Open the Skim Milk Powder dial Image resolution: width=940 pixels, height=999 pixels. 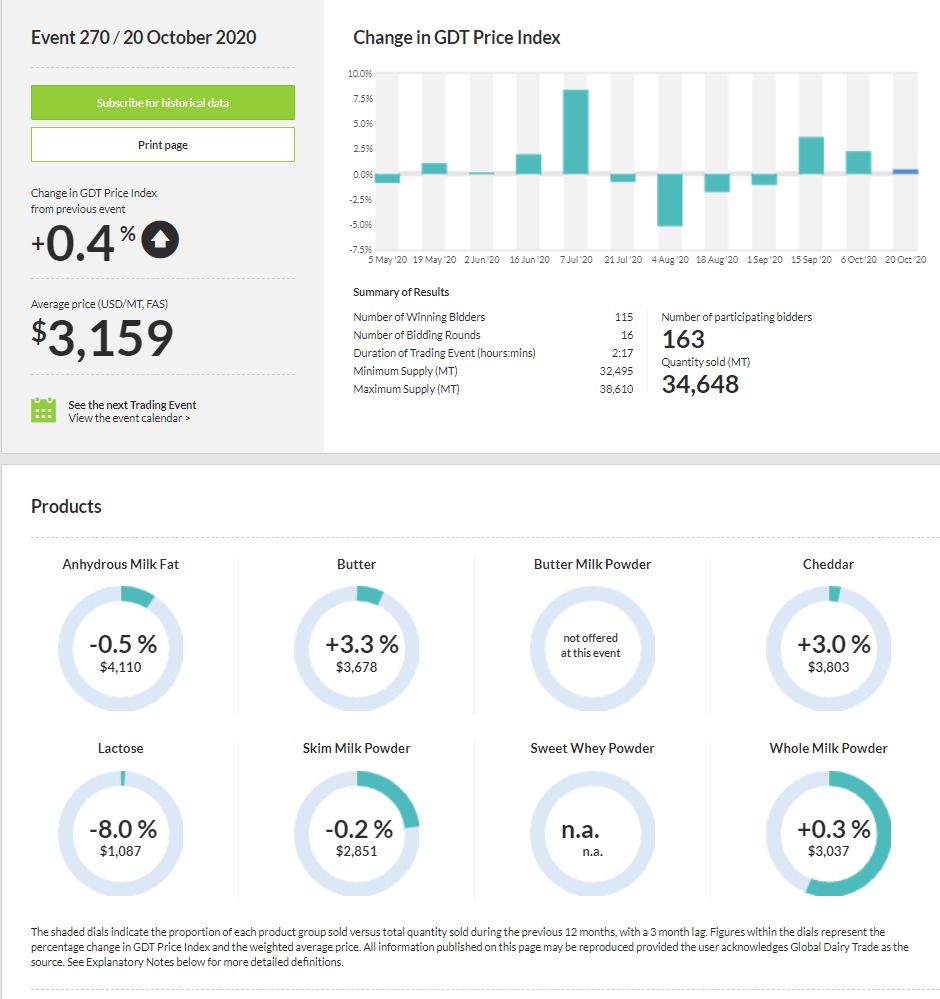coord(357,832)
